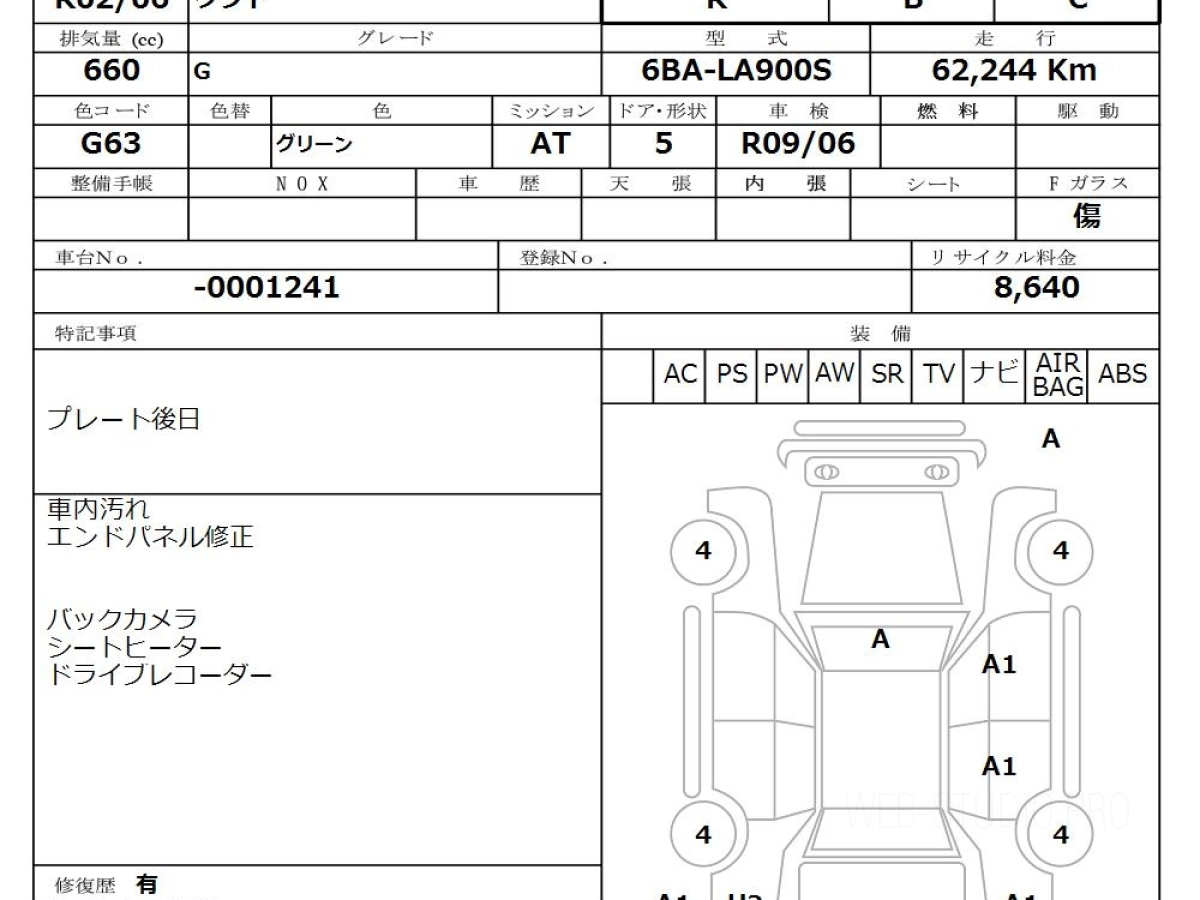Click the grade value G

point(202,72)
